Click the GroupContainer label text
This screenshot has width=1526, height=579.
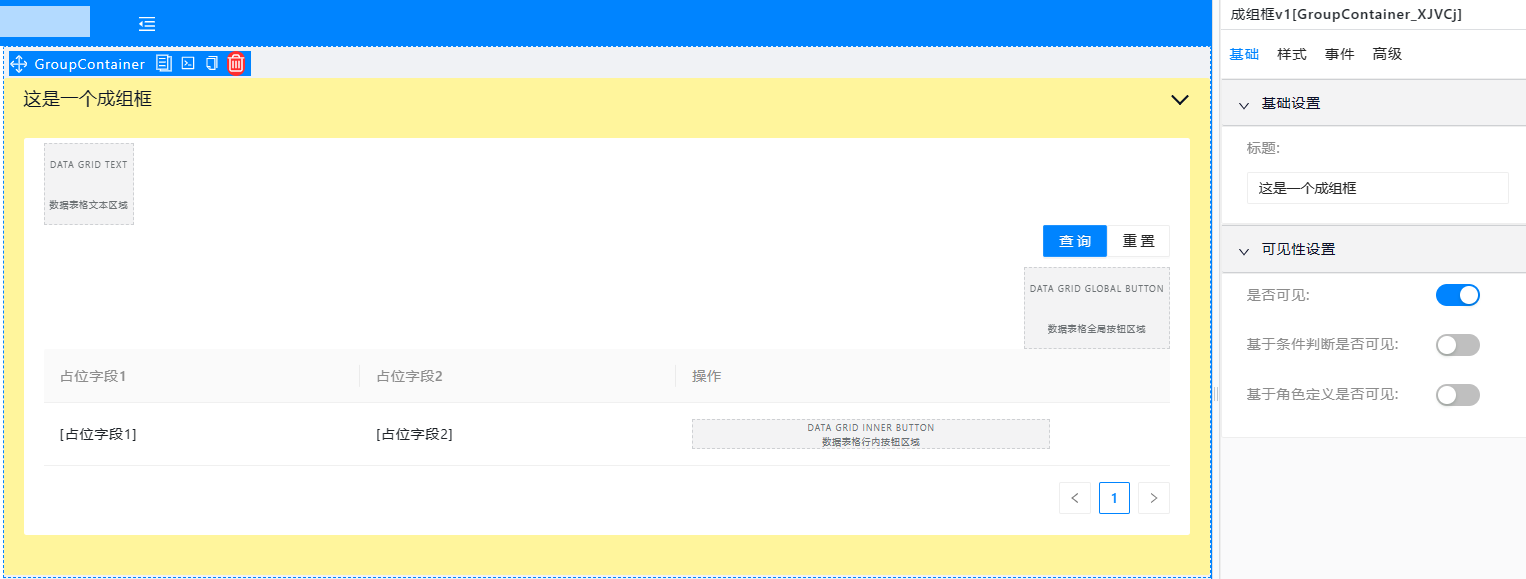pos(90,64)
